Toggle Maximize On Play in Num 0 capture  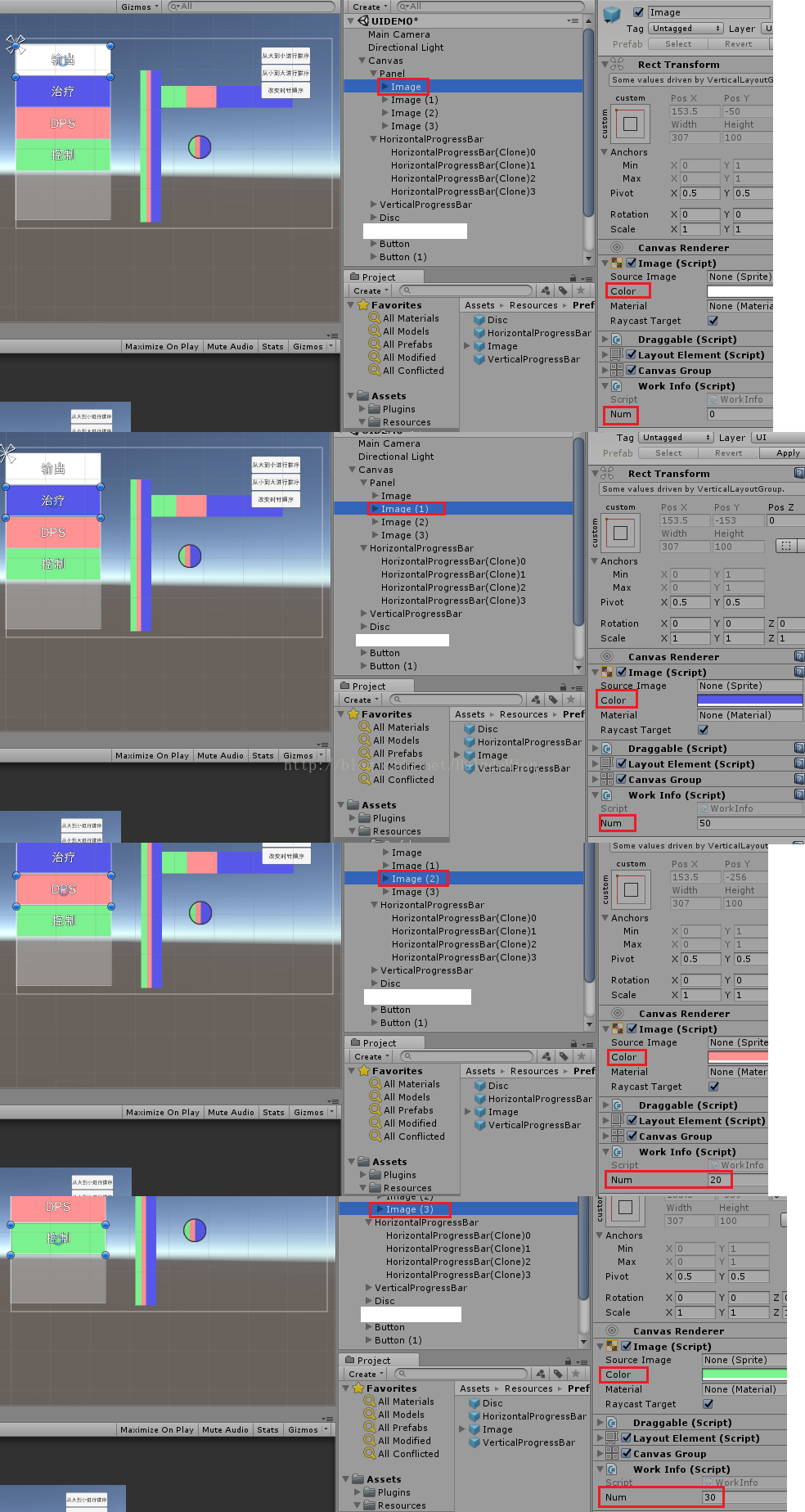click(162, 346)
